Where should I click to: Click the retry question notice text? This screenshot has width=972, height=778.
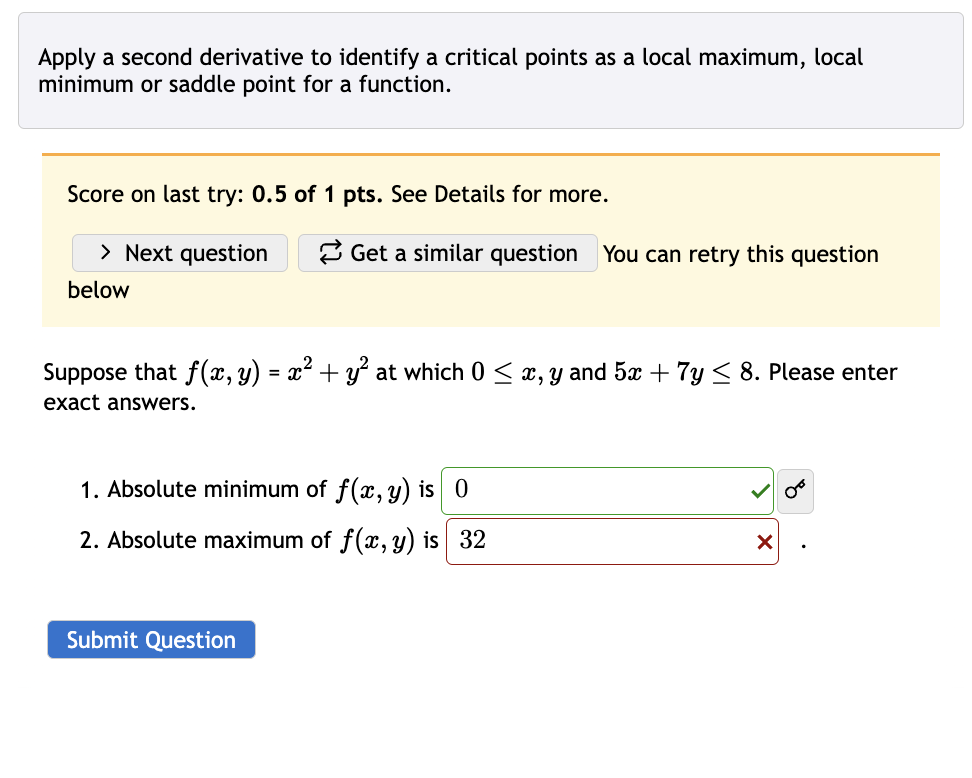click(740, 255)
